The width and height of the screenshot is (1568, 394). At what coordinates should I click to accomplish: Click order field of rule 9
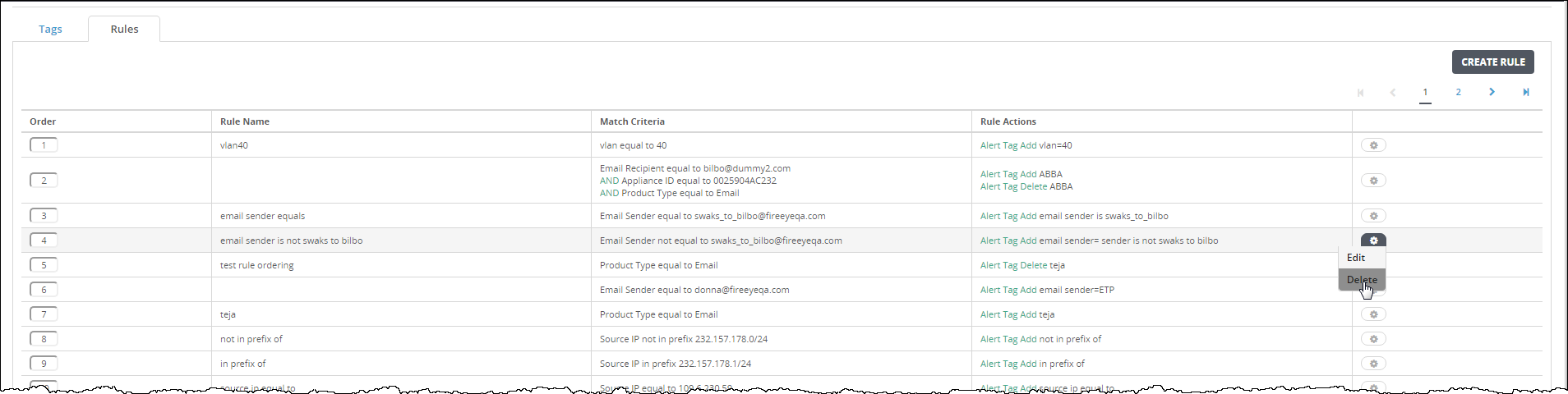coord(44,364)
